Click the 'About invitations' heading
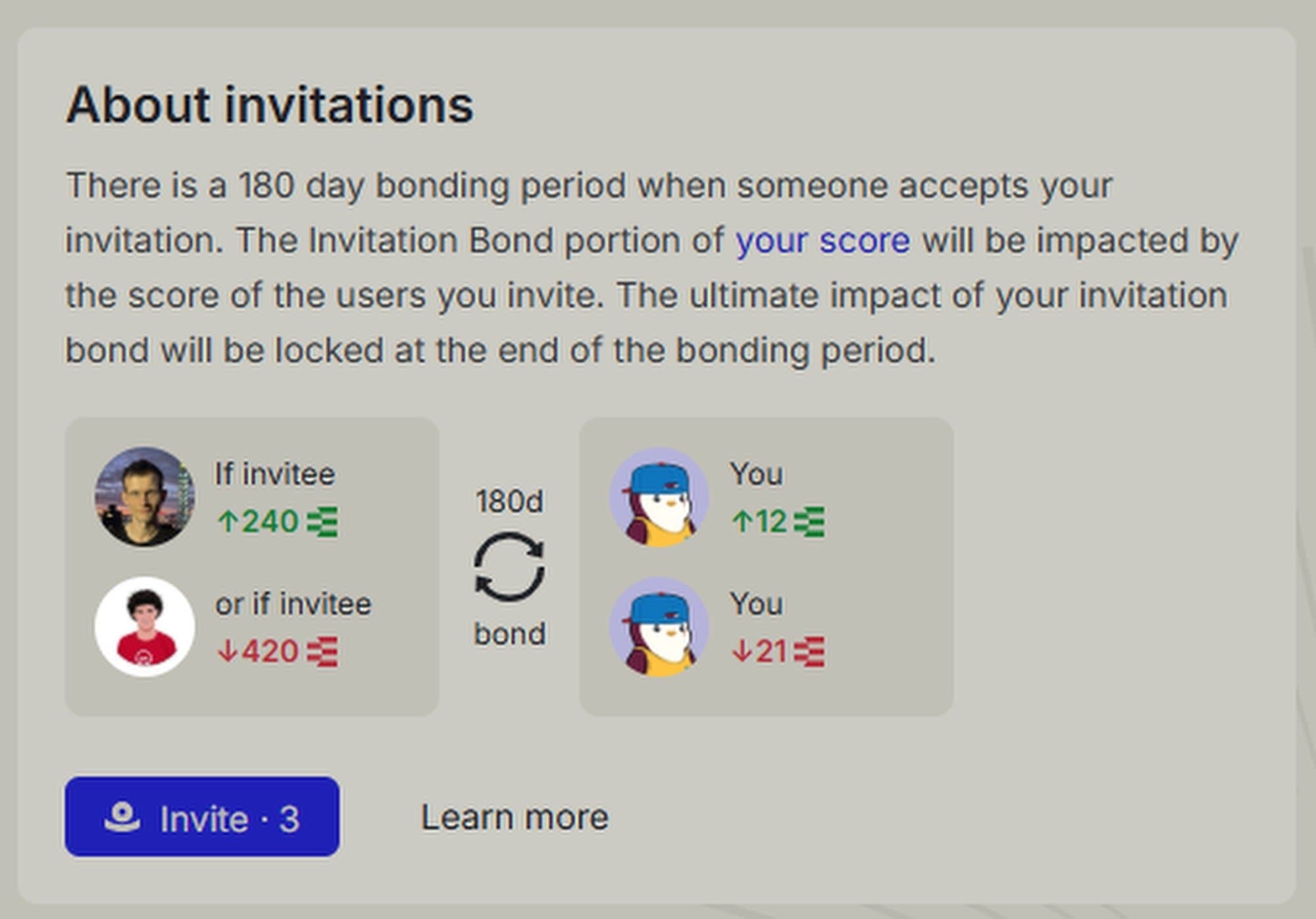The image size is (1316, 919). pyautogui.click(x=270, y=105)
